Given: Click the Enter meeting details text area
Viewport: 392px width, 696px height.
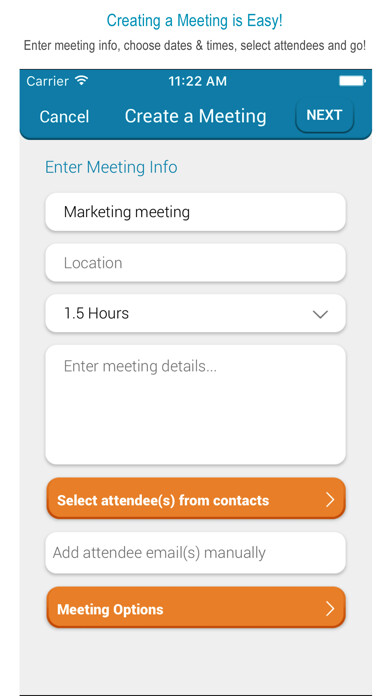Looking at the screenshot, I should tap(195, 405).
